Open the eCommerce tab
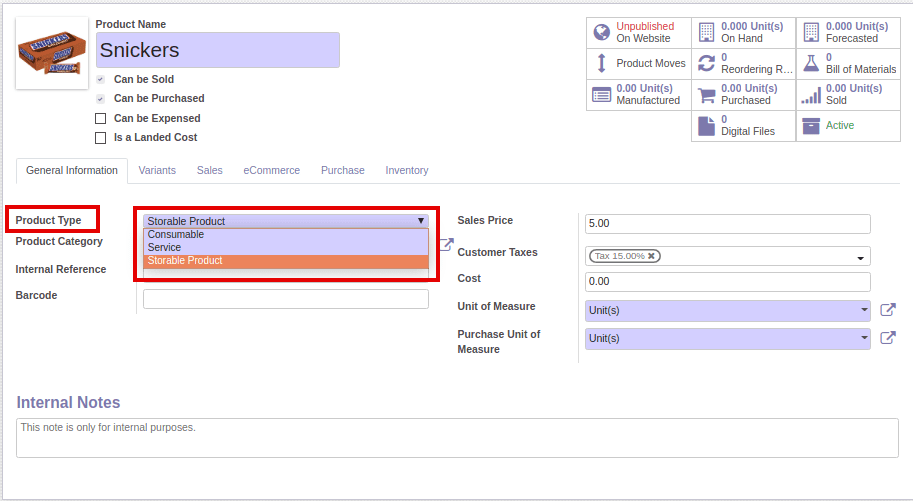The height and width of the screenshot is (501, 913). [271, 170]
